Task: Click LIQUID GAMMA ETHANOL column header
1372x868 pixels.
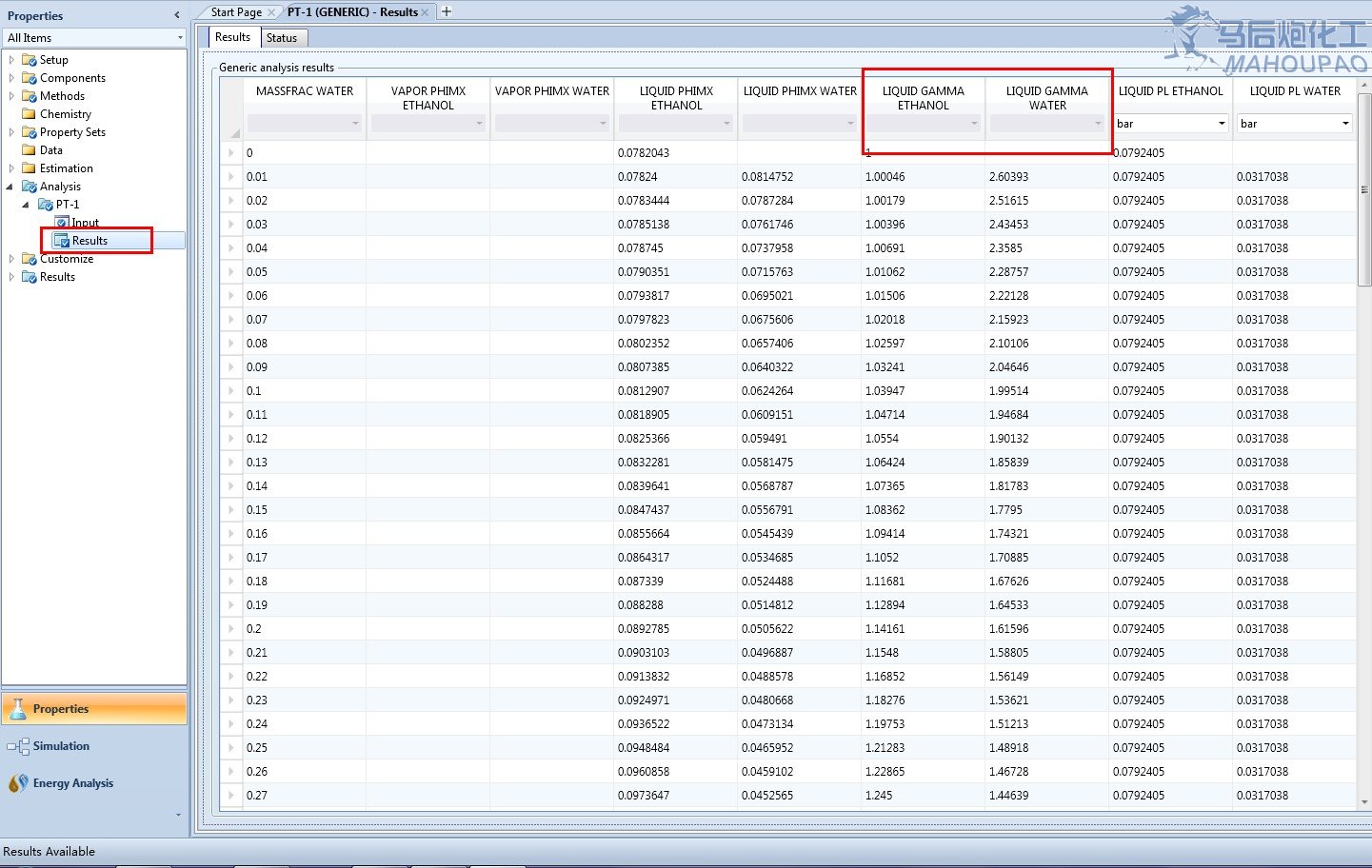Action: [924, 98]
